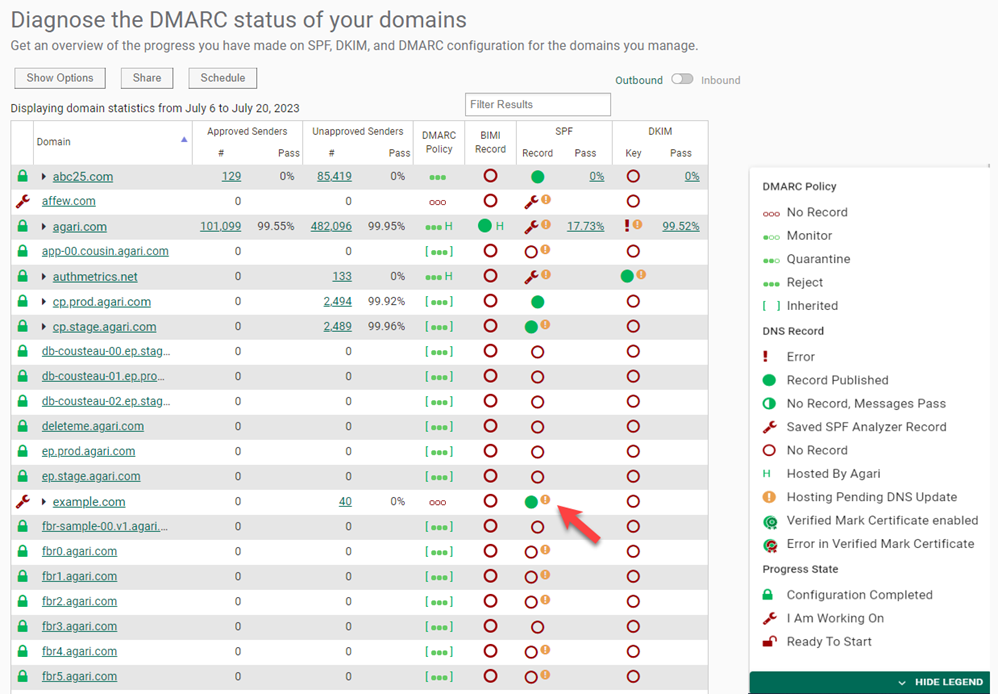Viewport: 998px width, 694px height.
Task: Open the app-00.cousin.agari.com domain link
Action: tap(105, 251)
